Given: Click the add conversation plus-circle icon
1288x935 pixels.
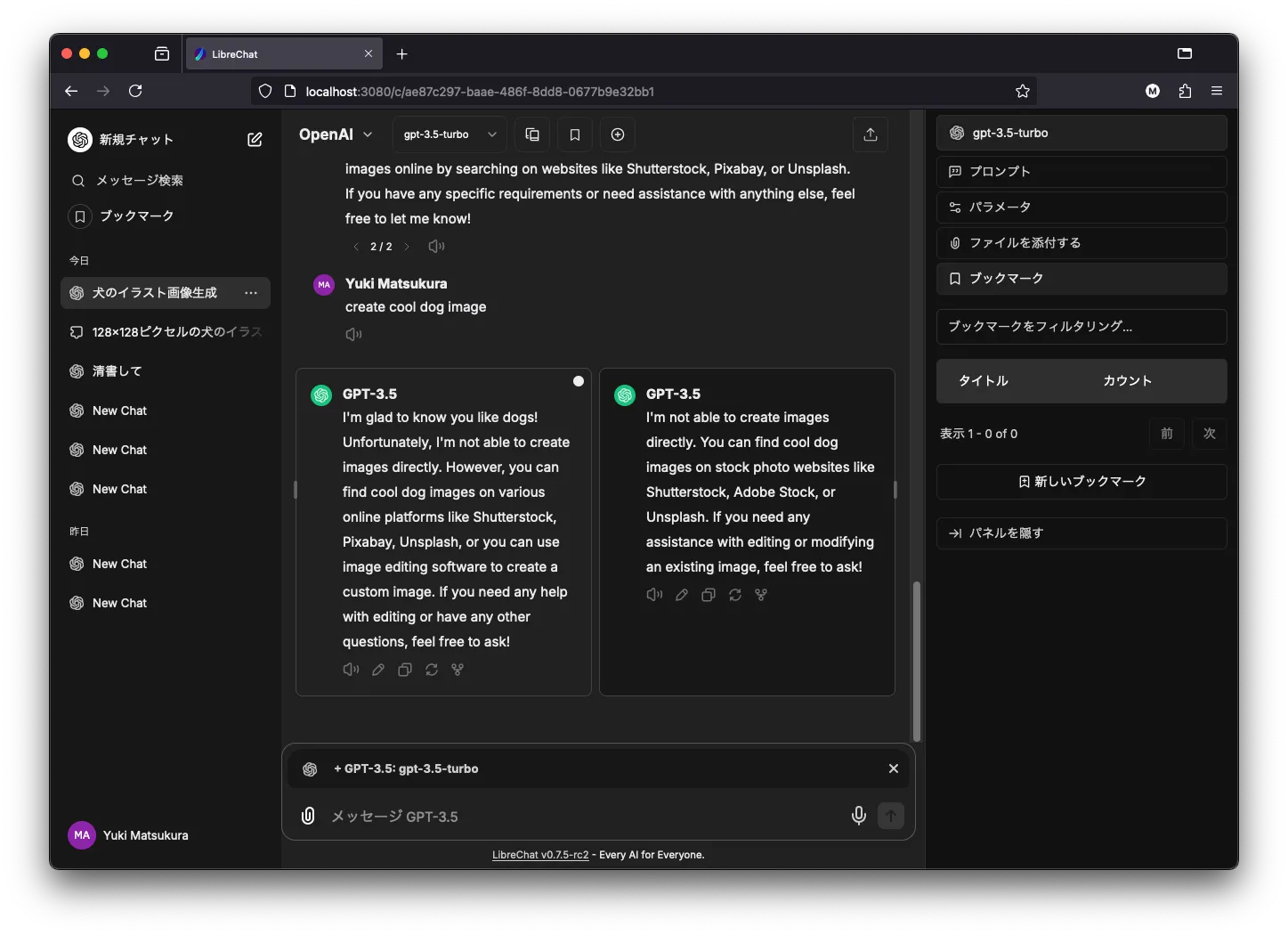Looking at the screenshot, I should tap(618, 134).
